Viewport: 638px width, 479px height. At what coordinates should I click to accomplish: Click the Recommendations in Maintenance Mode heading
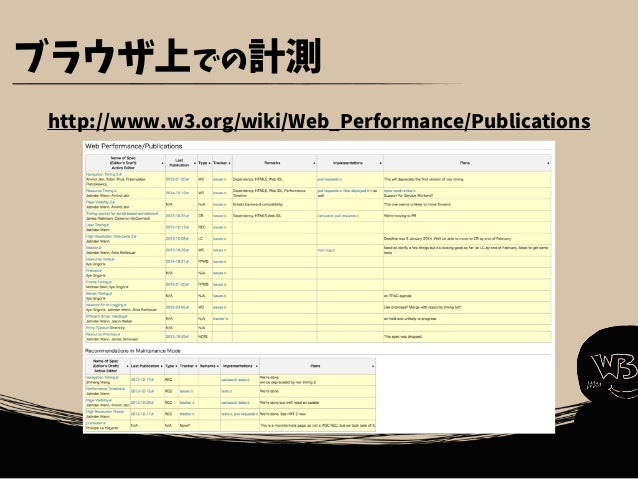click(133, 350)
